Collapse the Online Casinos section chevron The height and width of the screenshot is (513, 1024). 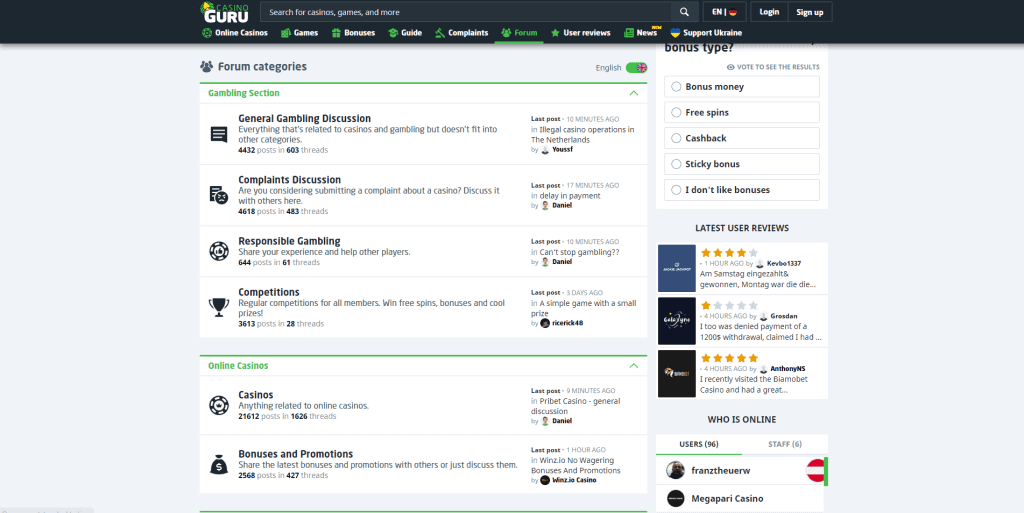pos(633,366)
